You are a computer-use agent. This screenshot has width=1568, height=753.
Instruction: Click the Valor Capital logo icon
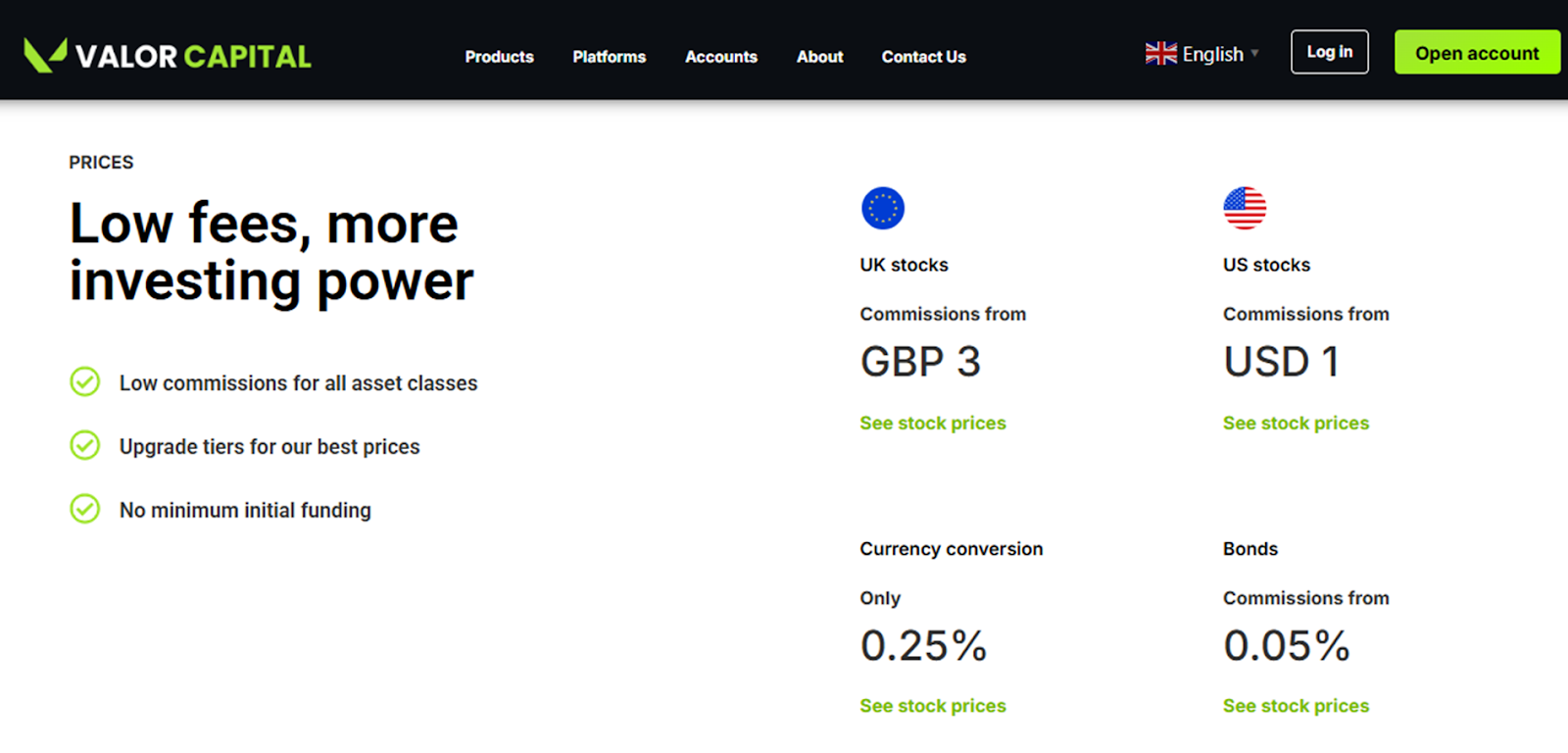click(45, 55)
